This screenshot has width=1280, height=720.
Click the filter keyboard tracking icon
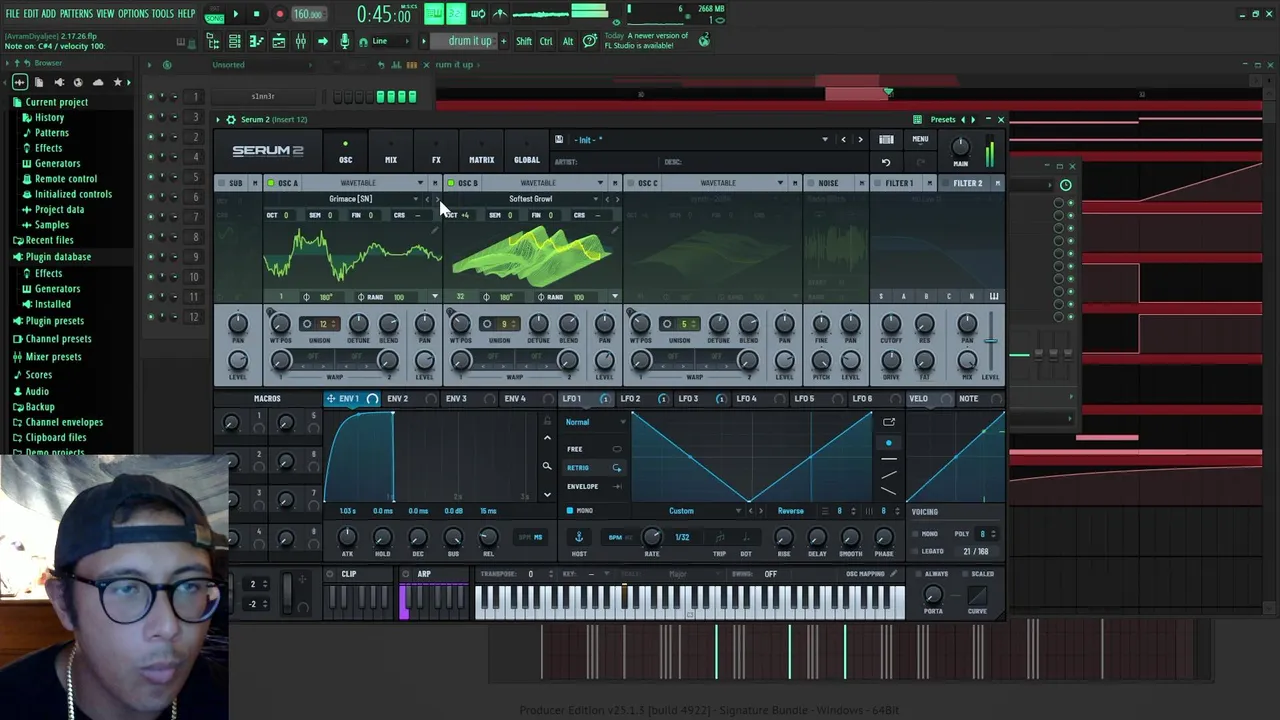click(x=994, y=296)
